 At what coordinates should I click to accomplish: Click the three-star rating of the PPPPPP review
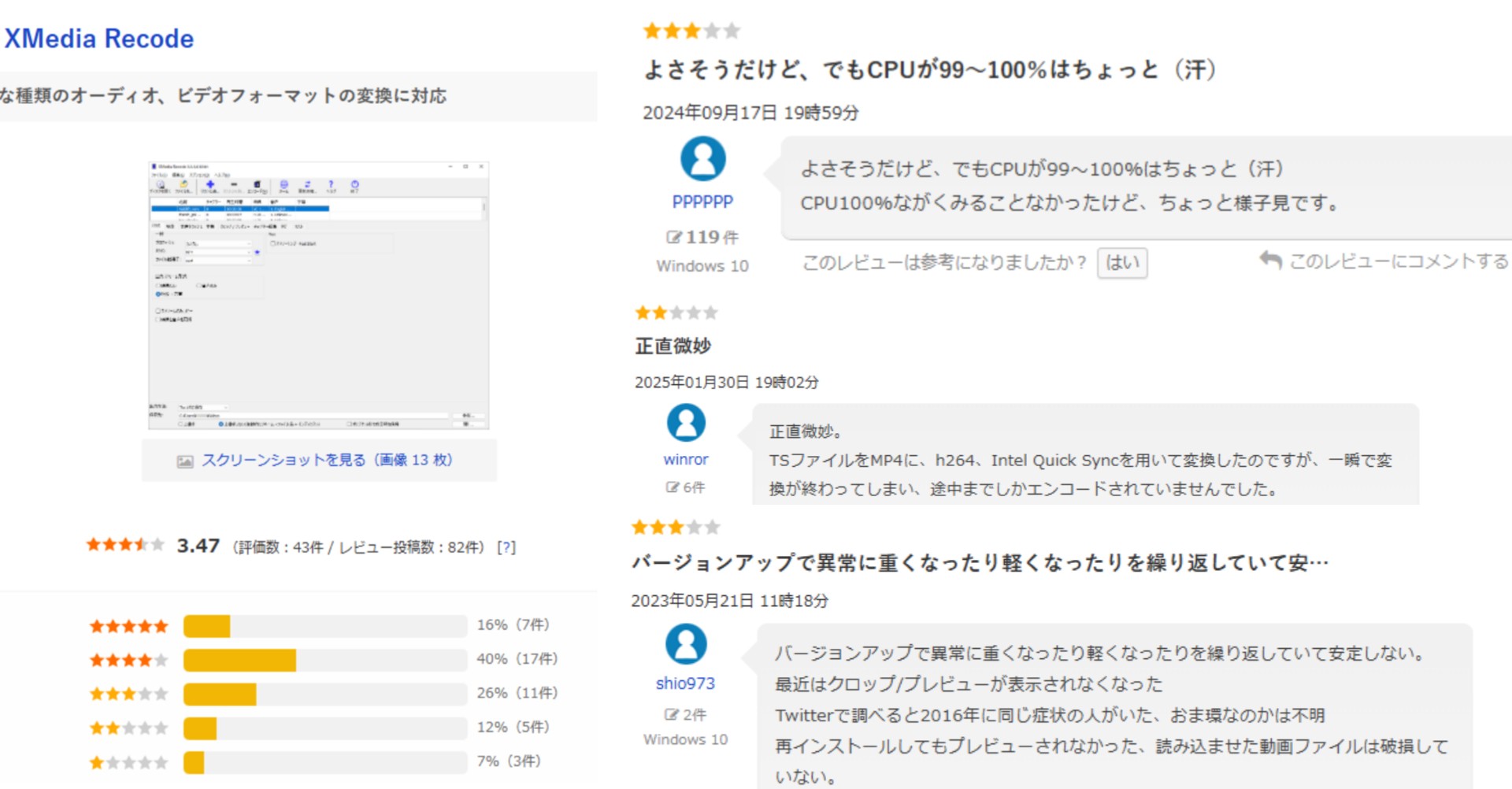click(x=691, y=31)
